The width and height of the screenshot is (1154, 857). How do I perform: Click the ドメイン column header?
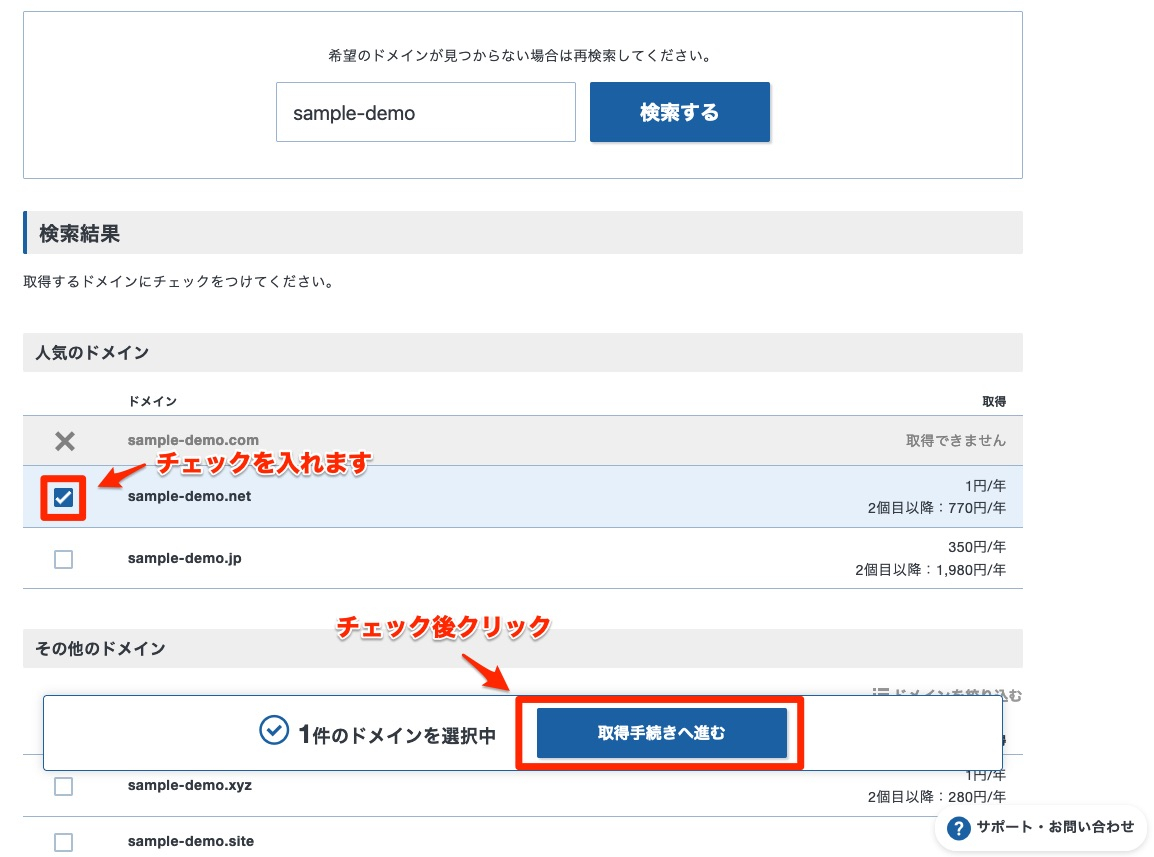click(152, 401)
